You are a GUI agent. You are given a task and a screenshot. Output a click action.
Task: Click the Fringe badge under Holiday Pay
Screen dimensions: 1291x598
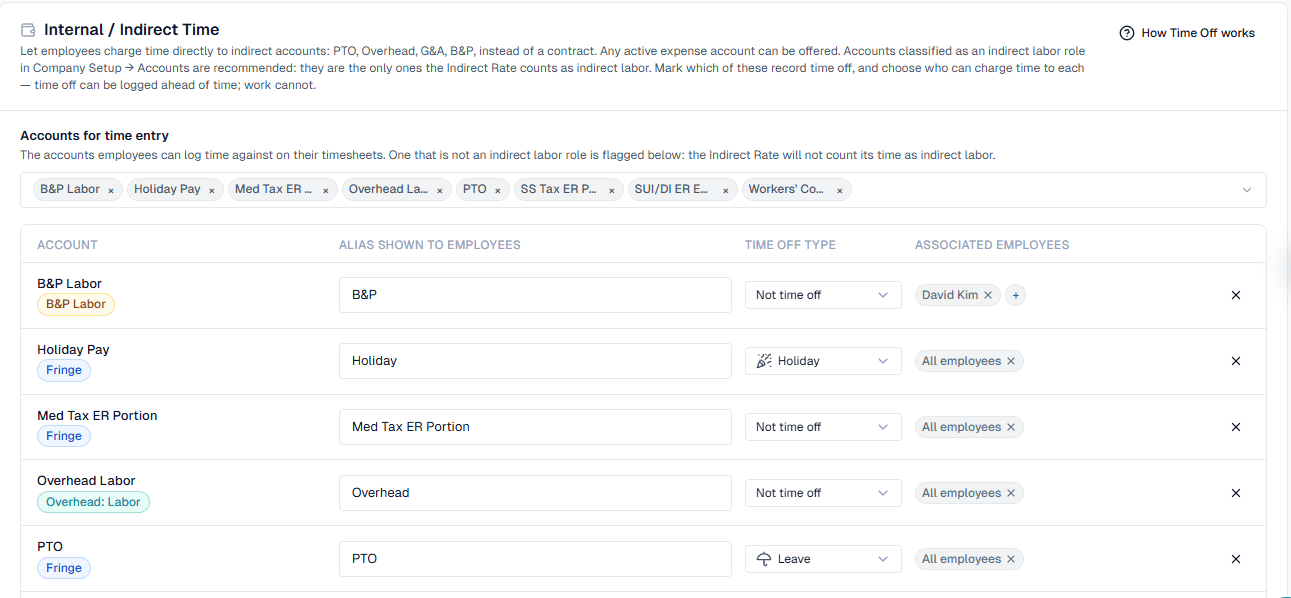click(x=64, y=370)
